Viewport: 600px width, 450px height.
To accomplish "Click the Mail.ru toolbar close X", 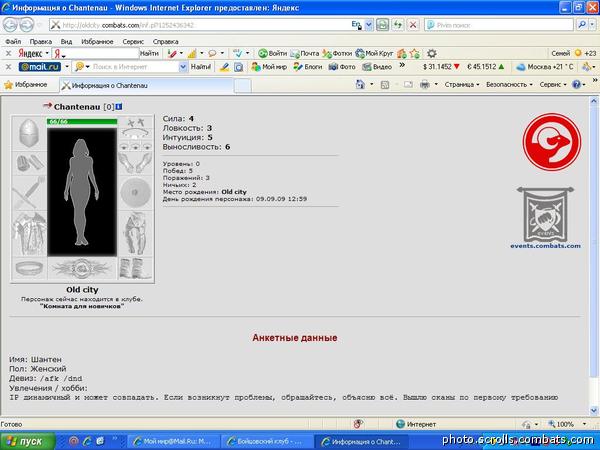I will click(x=8, y=67).
